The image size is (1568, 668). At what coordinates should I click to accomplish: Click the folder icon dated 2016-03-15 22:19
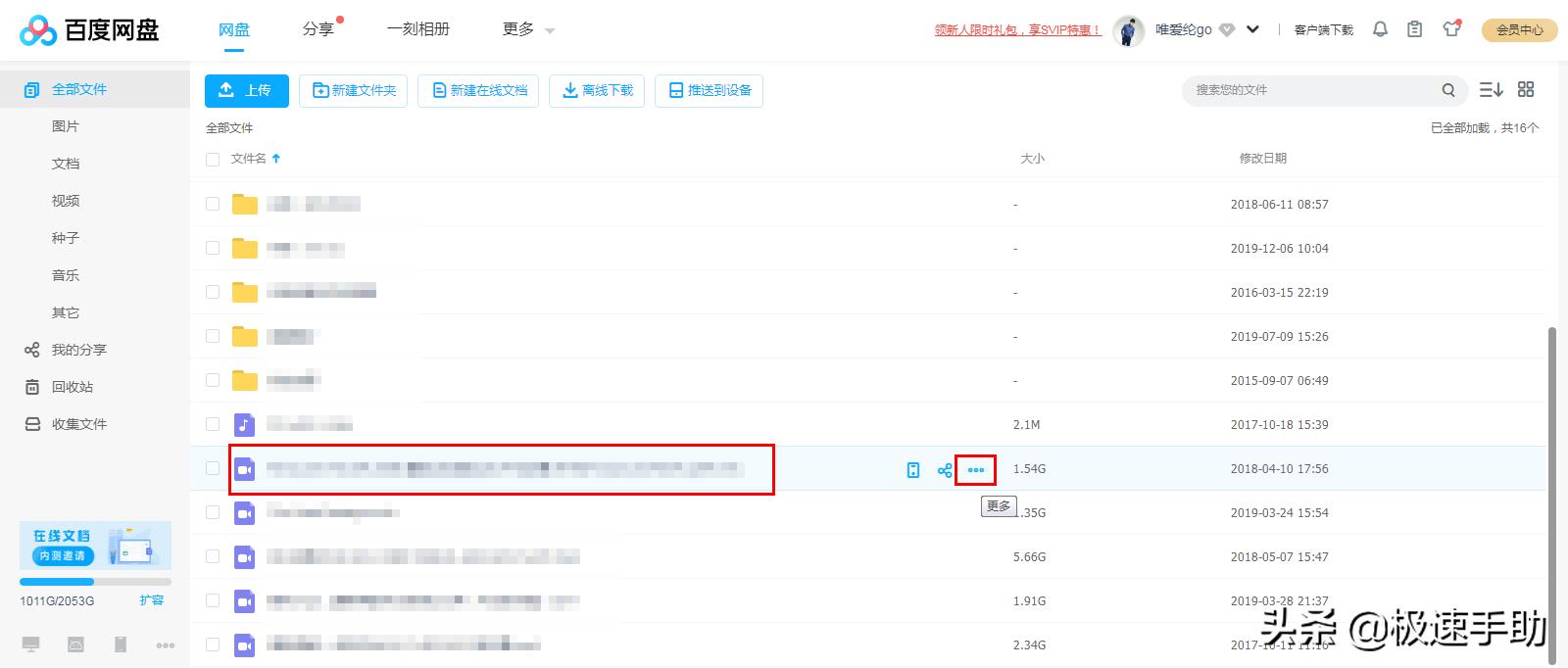(245, 292)
